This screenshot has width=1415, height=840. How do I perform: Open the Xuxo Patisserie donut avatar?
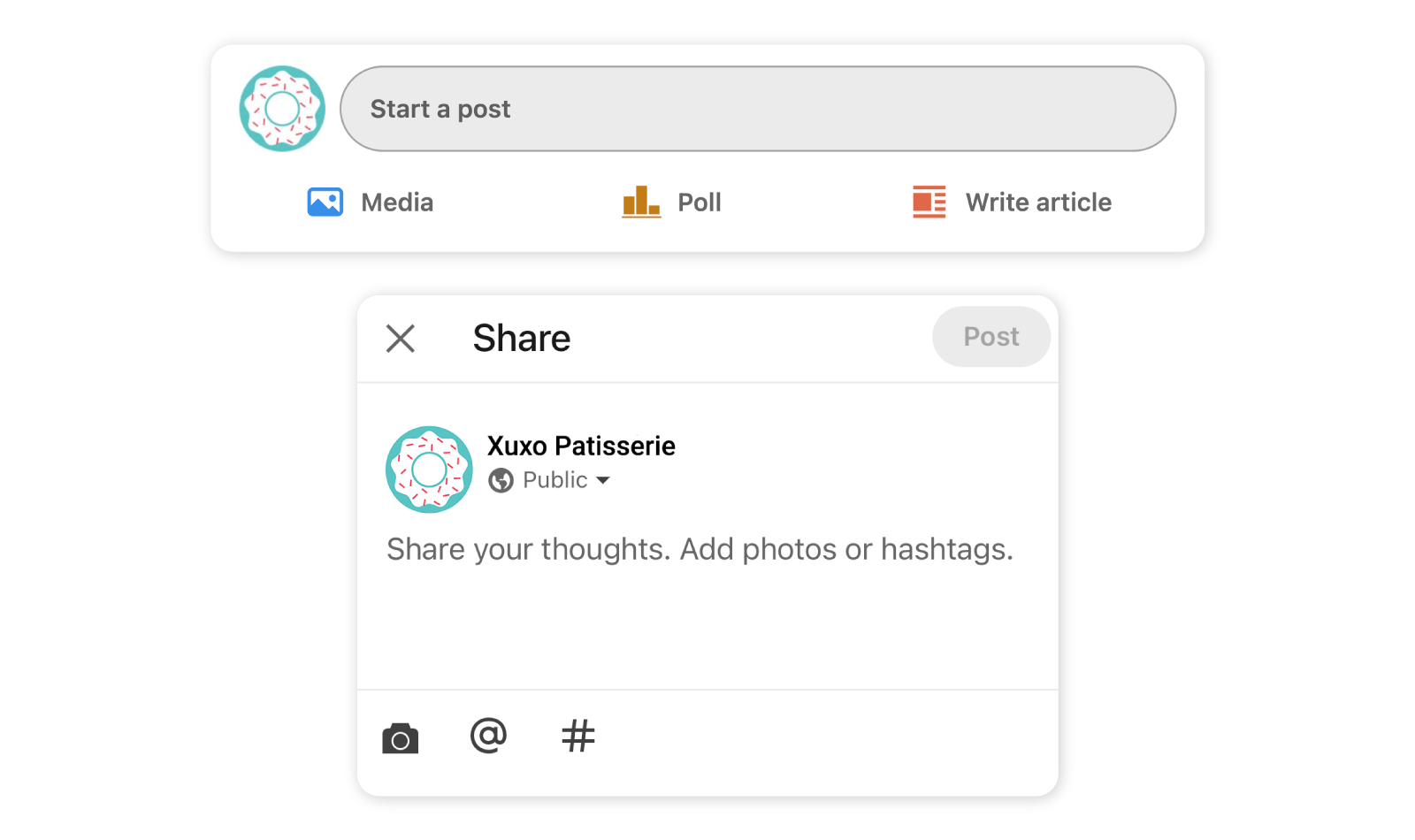click(x=429, y=469)
